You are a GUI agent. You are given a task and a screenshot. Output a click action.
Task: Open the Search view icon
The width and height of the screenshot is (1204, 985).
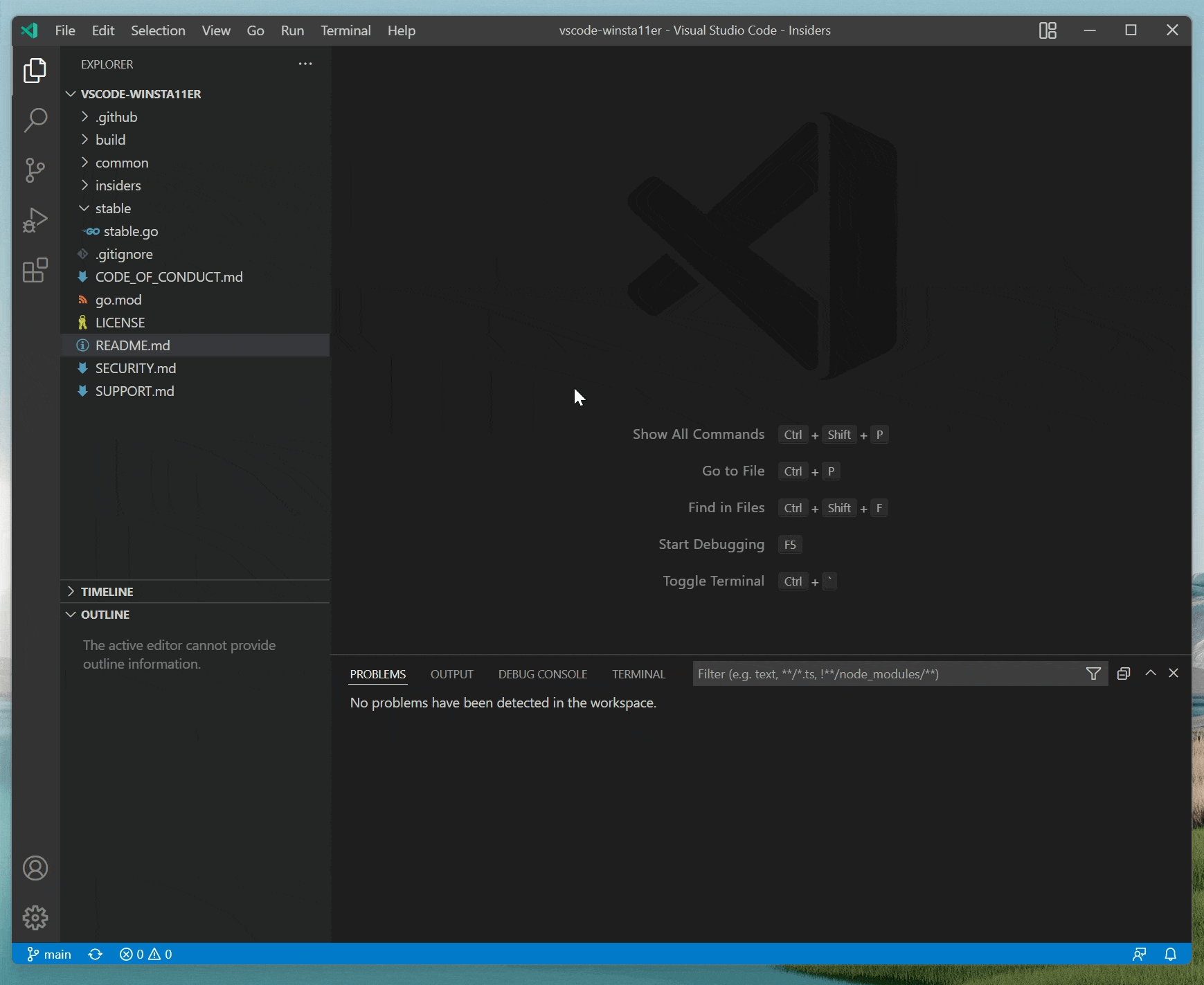coord(35,120)
